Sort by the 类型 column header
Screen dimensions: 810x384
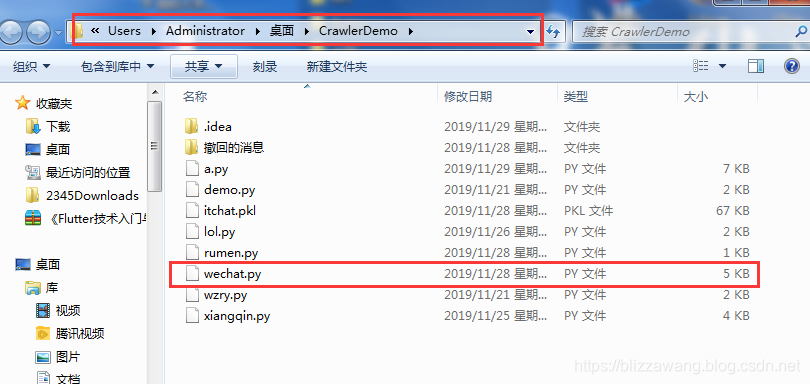(575, 96)
